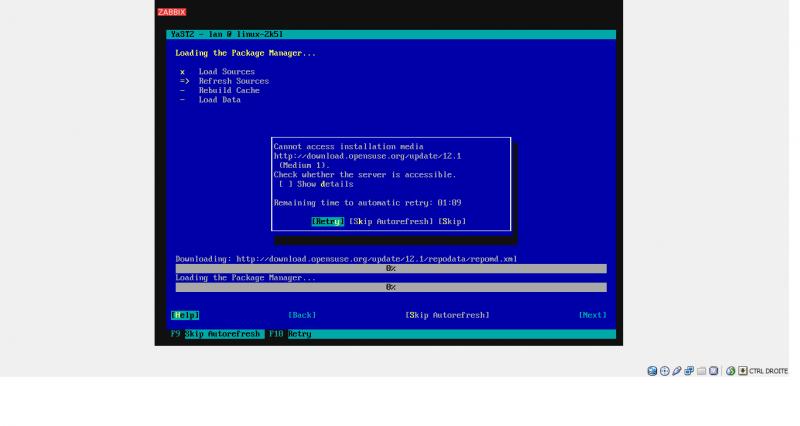Click the Downloading repomd.xml URL line
The height and width of the screenshot is (426, 800).
point(346,259)
